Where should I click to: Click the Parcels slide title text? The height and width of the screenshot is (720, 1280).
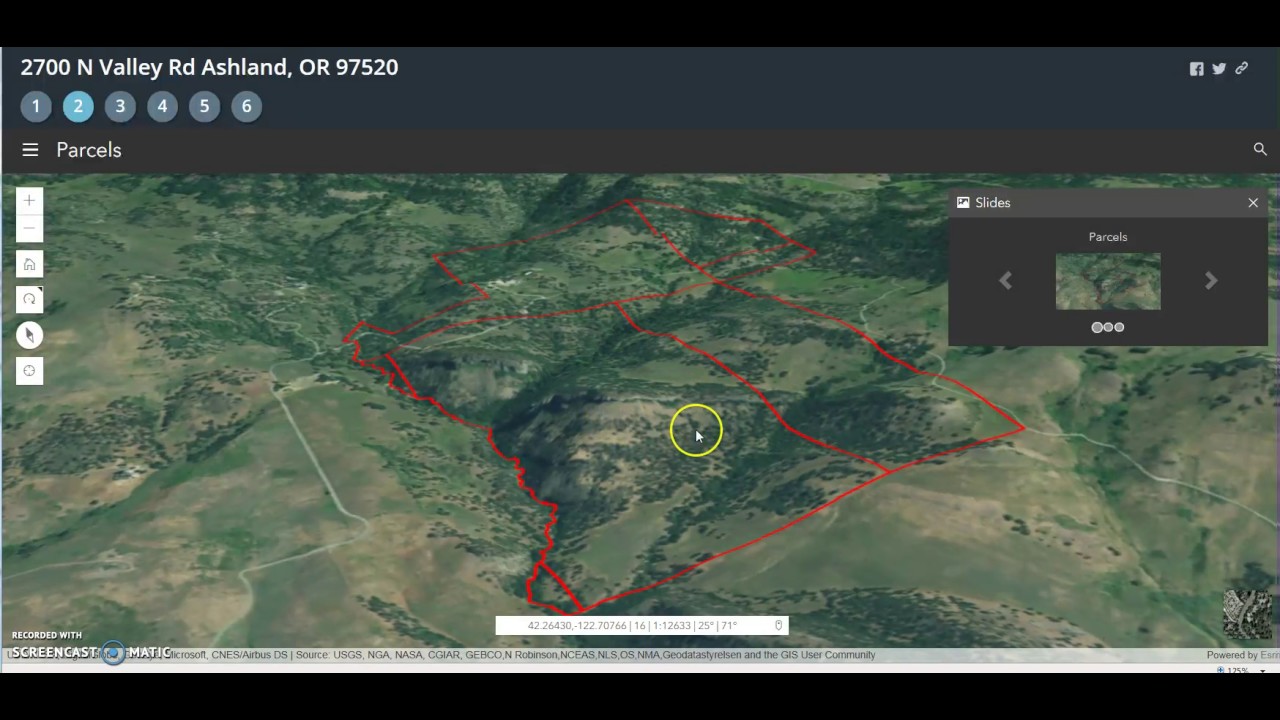1108,237
